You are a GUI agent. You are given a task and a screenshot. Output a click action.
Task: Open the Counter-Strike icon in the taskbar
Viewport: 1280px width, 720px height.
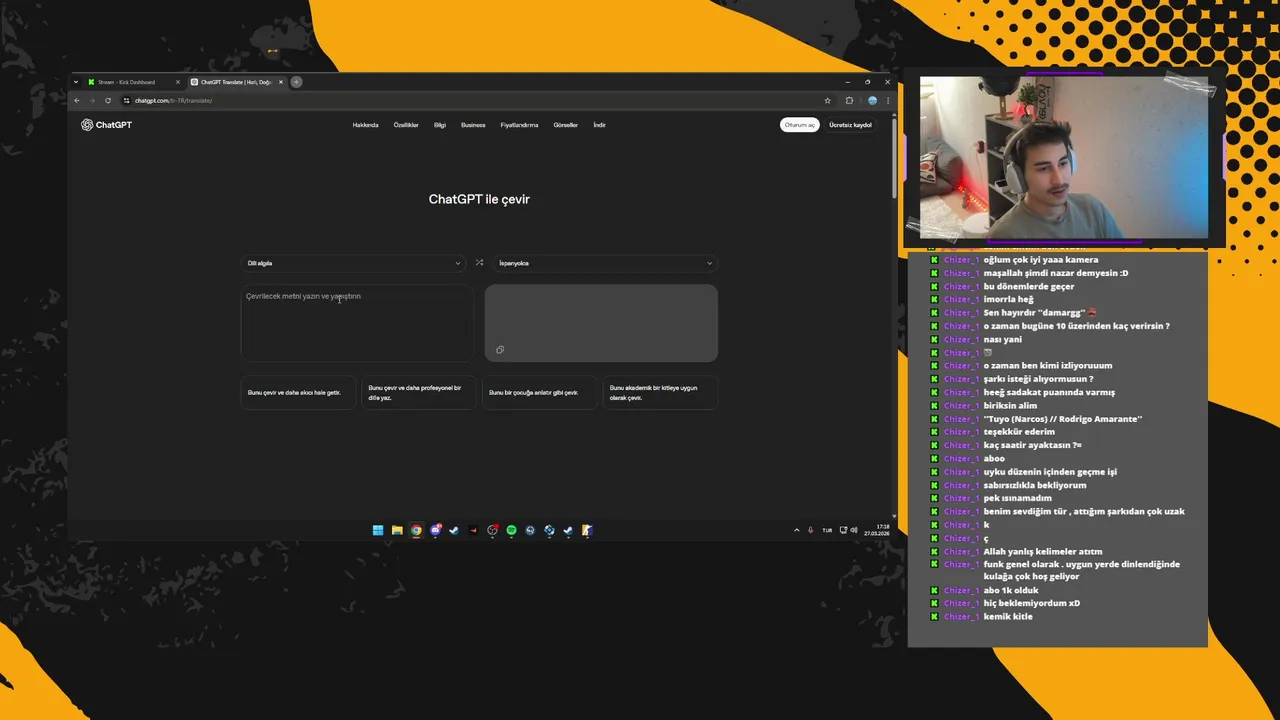click(587, 530)
